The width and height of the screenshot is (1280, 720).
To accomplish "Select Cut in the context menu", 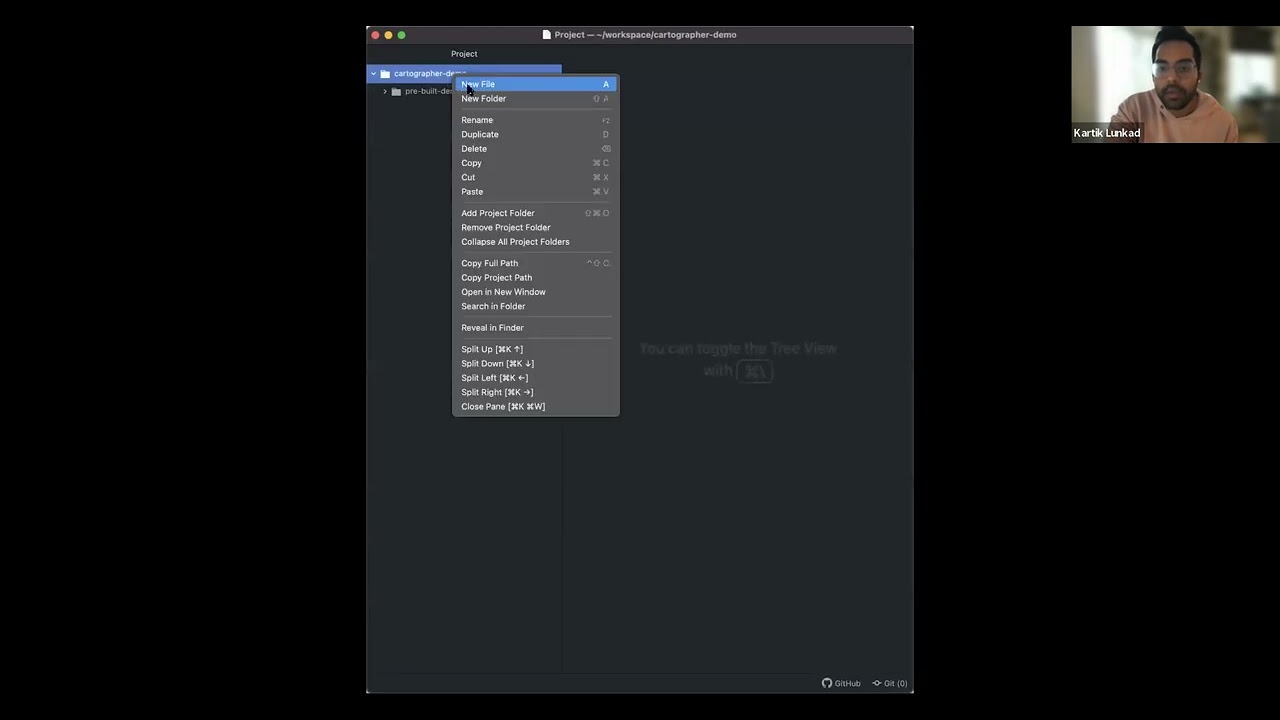I will tap(536, 177).
